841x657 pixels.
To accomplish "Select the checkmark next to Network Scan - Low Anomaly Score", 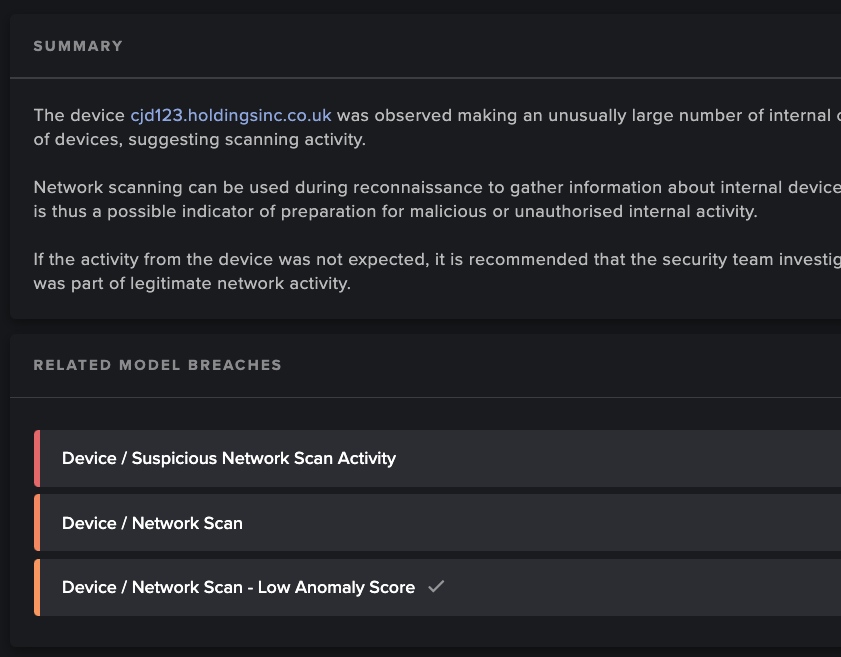I will [436, 587].
